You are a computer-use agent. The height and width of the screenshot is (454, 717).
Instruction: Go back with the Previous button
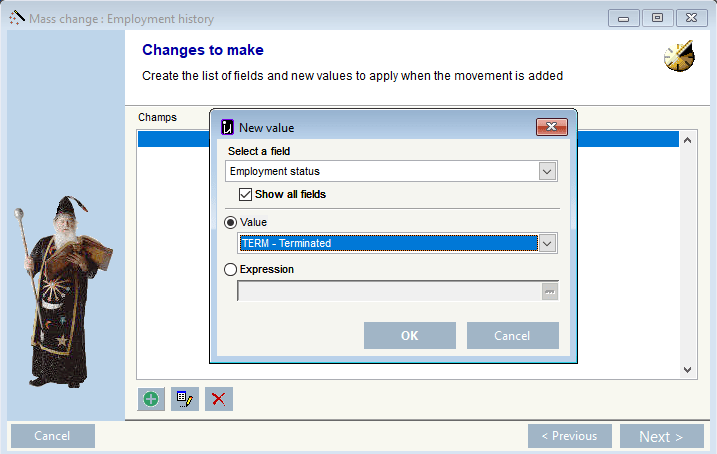(x=569, y=436)
